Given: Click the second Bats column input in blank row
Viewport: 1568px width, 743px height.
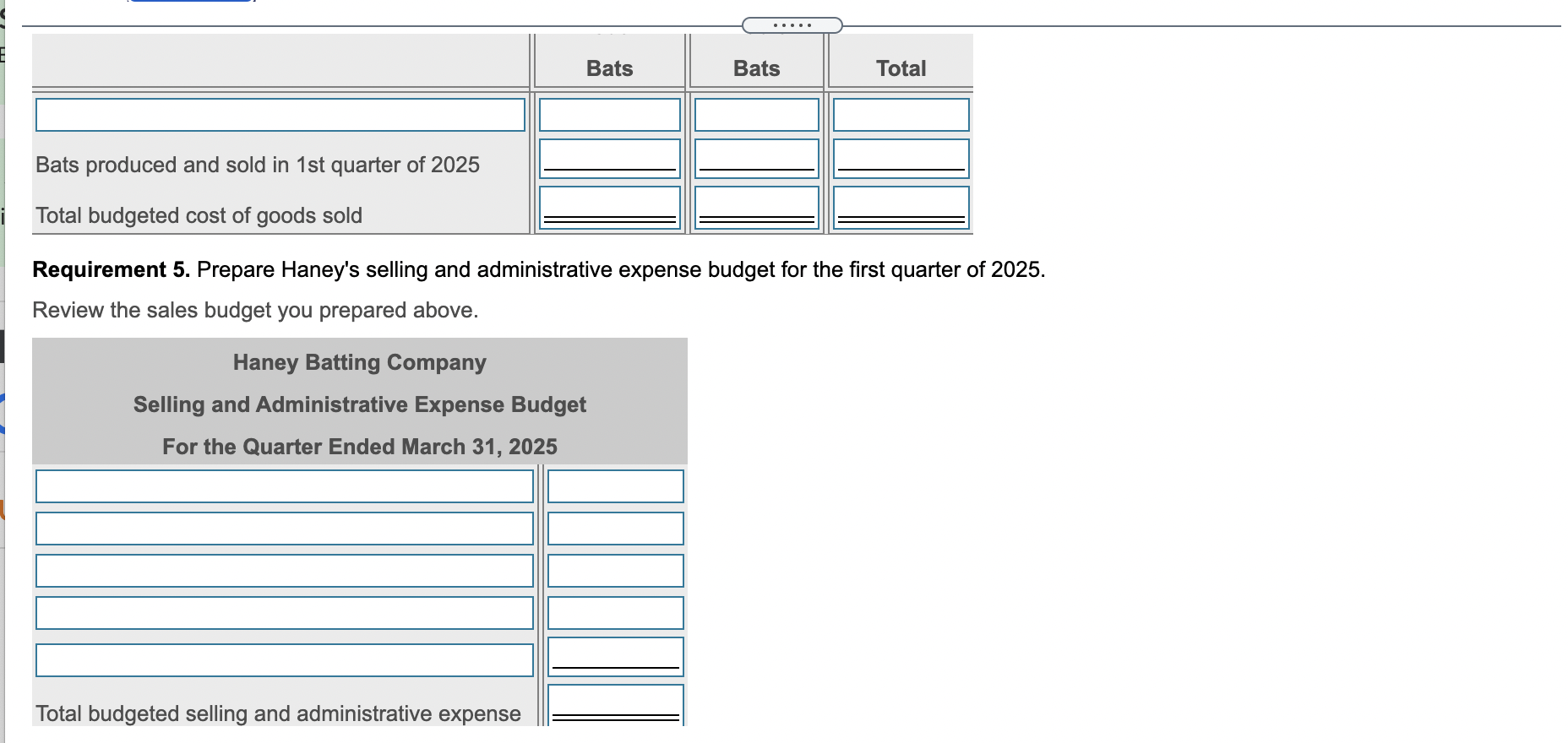Looking at the screenshot, I should click(757, 115).
